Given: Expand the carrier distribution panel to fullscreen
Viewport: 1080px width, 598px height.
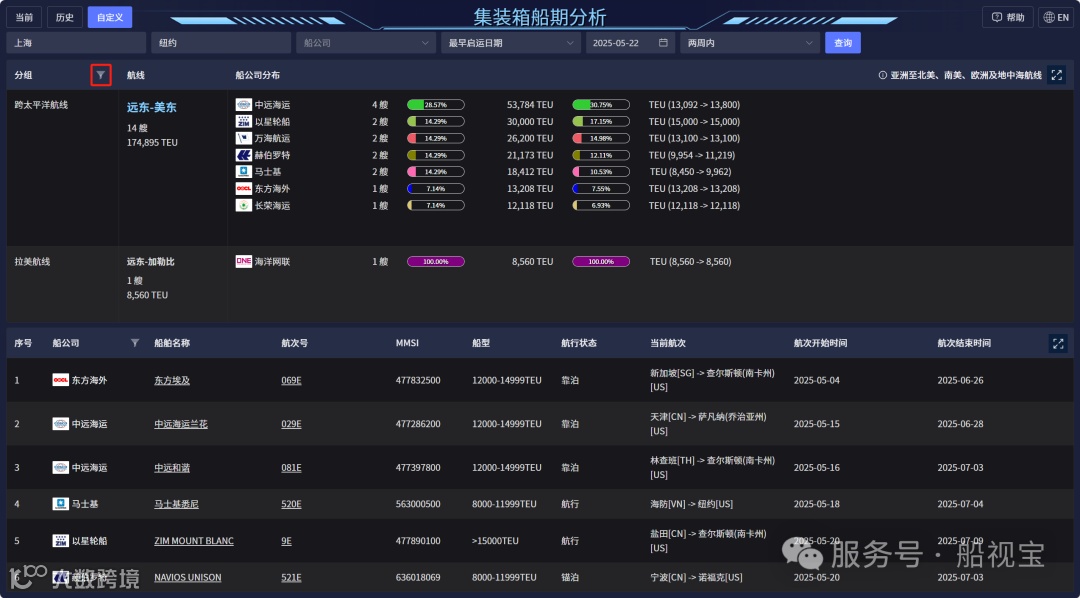Looking at the screenshot, I should (1057, 75).
